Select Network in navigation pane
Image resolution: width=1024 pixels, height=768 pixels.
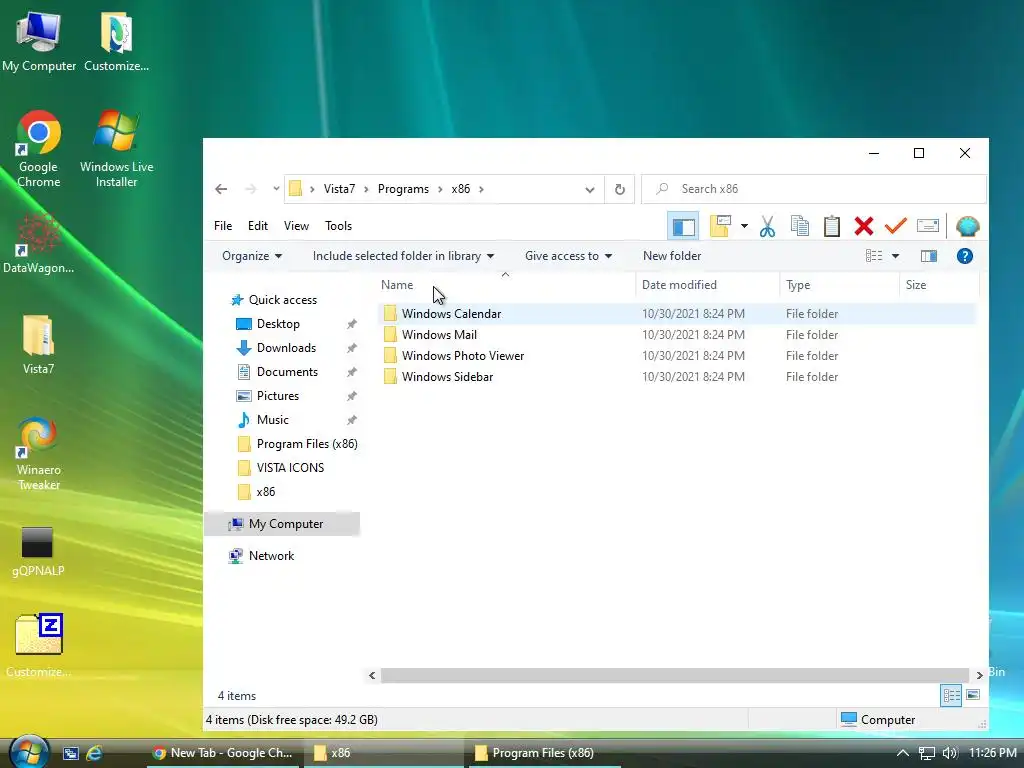click(271, 556)
